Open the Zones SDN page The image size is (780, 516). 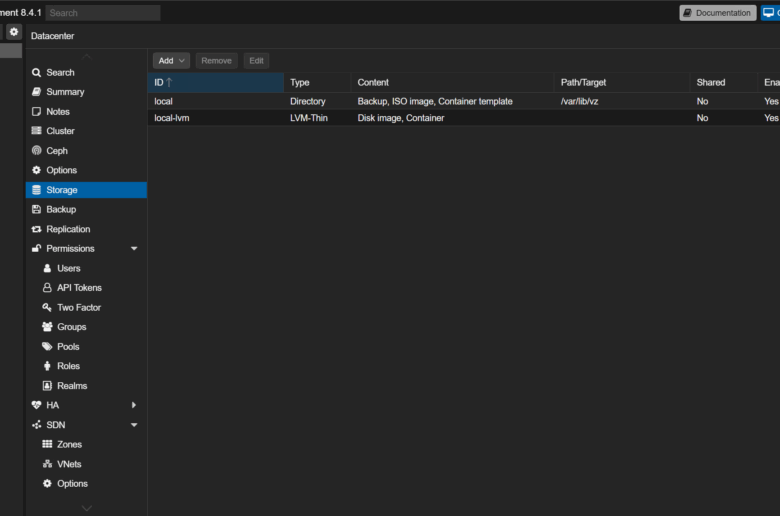pyautogui.click(x=86, y=444)
